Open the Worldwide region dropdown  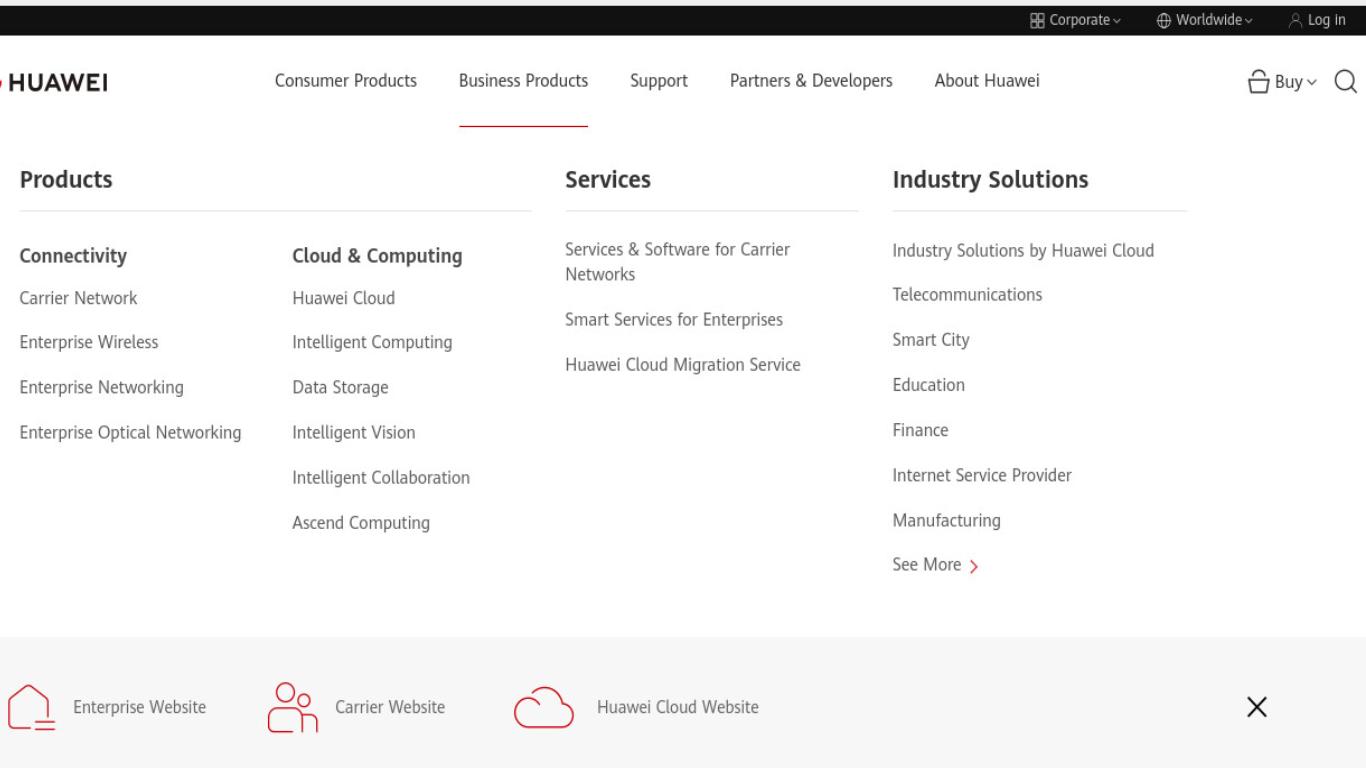(1204, 20)
